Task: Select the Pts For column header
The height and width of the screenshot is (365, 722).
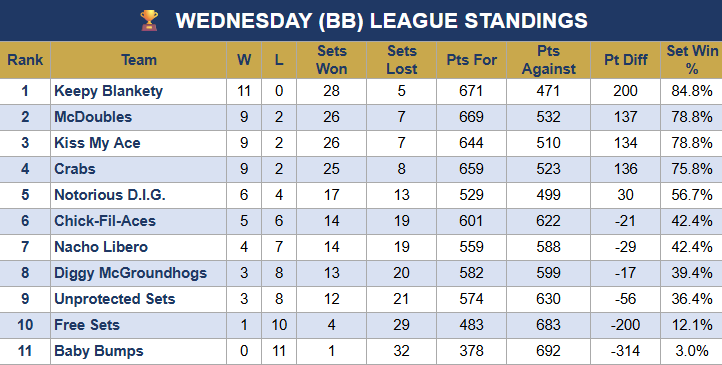Action: (x=472, y=60)
